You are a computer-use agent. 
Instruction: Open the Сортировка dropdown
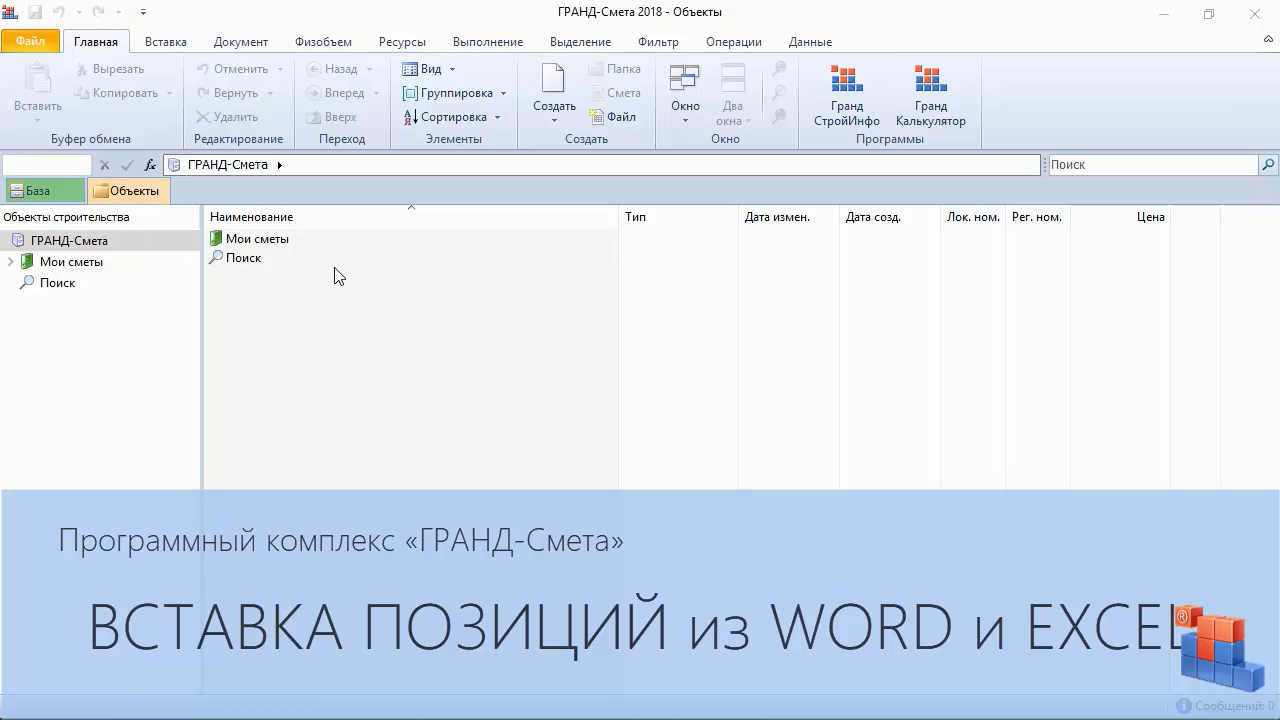coord(452,117)
